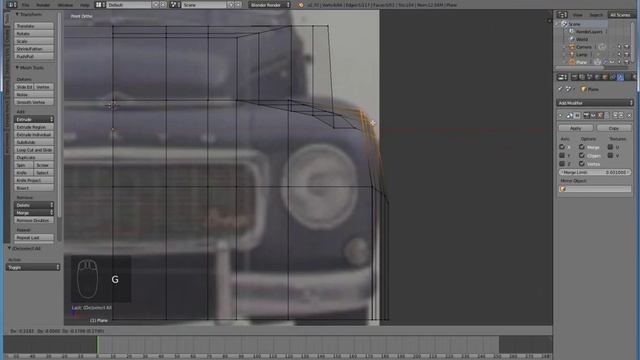Open the Render menu
Viewport: 640px width, 360px height.
pos(43,5)
